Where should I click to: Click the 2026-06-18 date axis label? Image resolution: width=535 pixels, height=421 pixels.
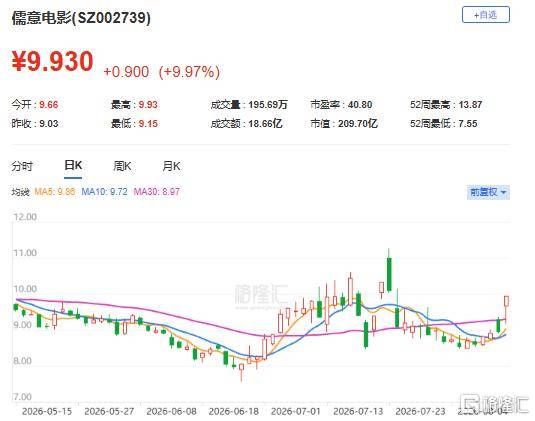point(234,411)
